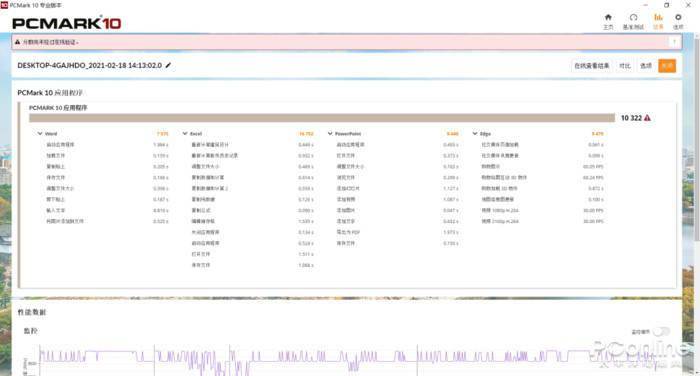Click the 对比 compare button
This screenshot has width=700, height=376.
tap(625, 66)
